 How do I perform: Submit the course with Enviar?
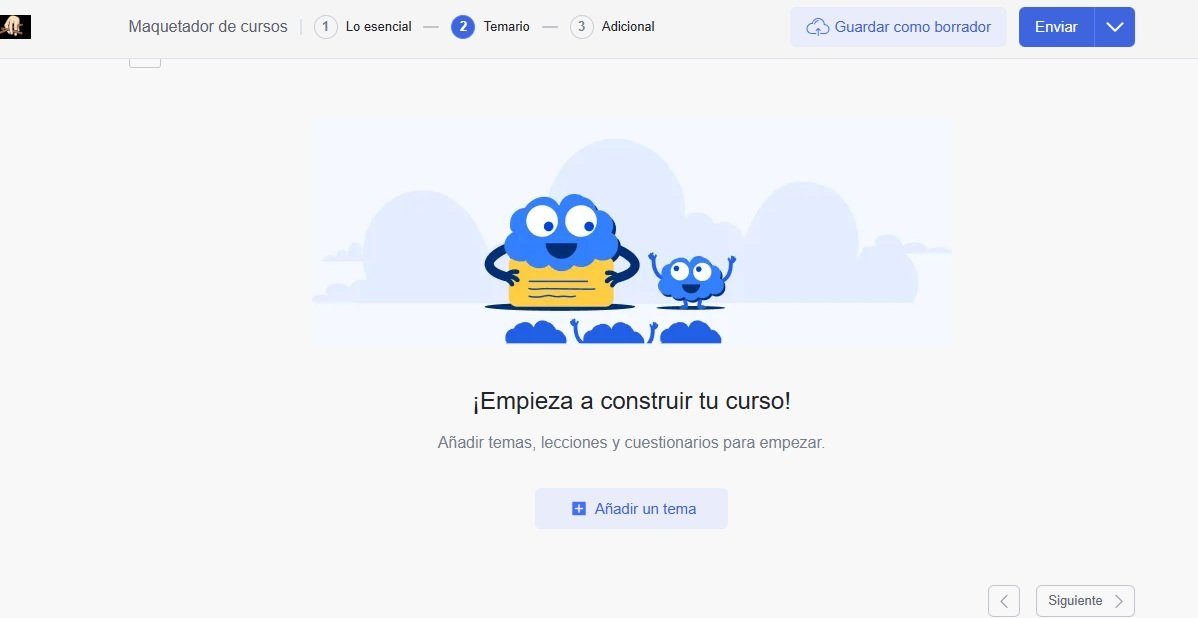(x=1057, y=27)
